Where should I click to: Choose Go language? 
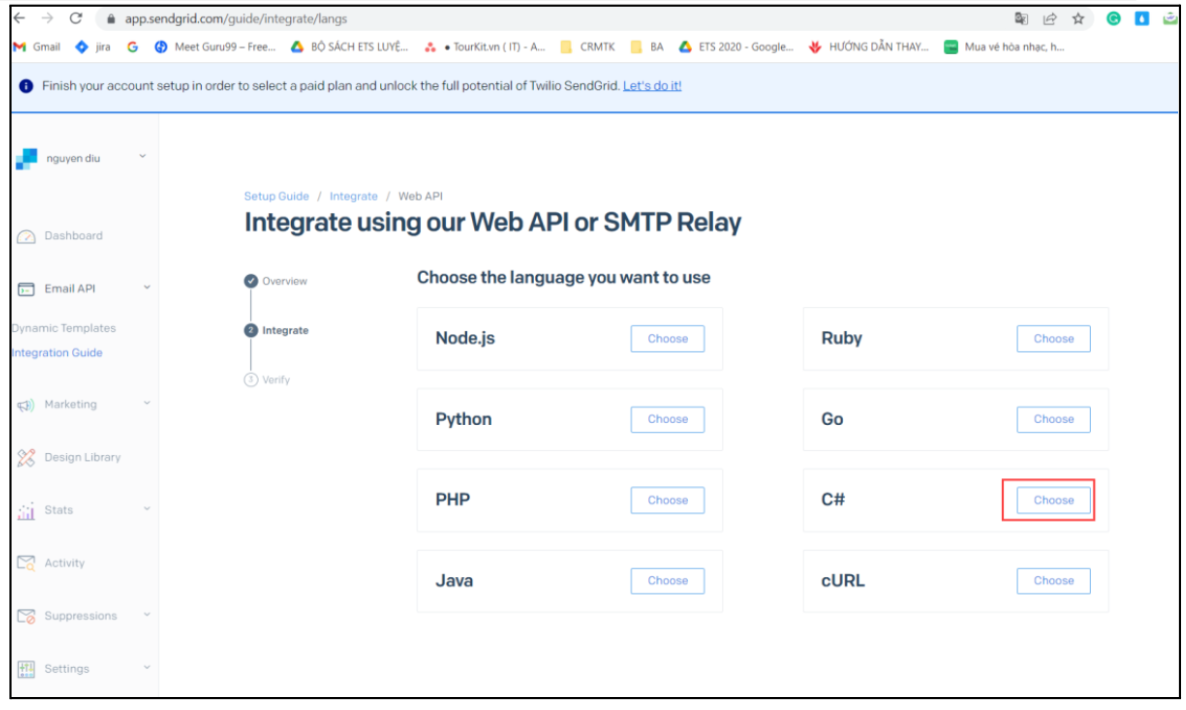[x=1053, y=420]
